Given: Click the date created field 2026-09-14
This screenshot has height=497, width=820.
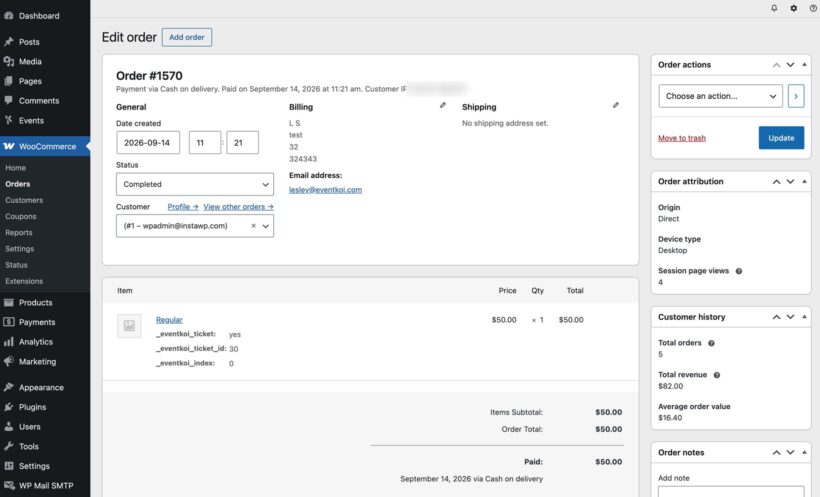Looking at the screenshot, I should click(148, 142).
